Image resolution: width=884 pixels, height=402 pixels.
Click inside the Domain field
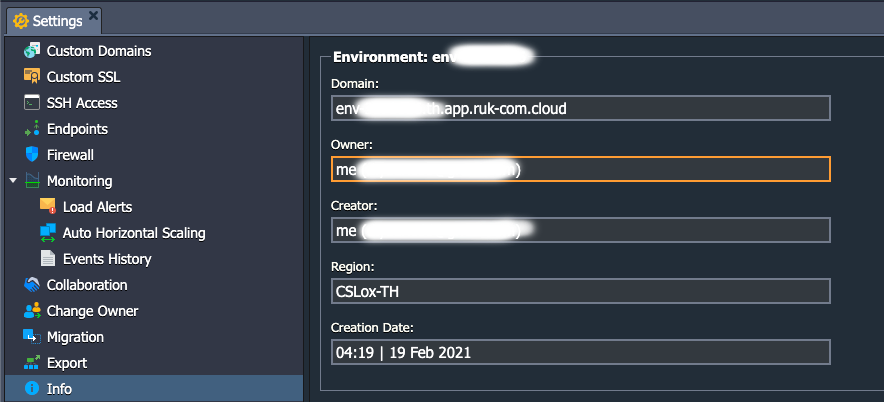[581, 108]
